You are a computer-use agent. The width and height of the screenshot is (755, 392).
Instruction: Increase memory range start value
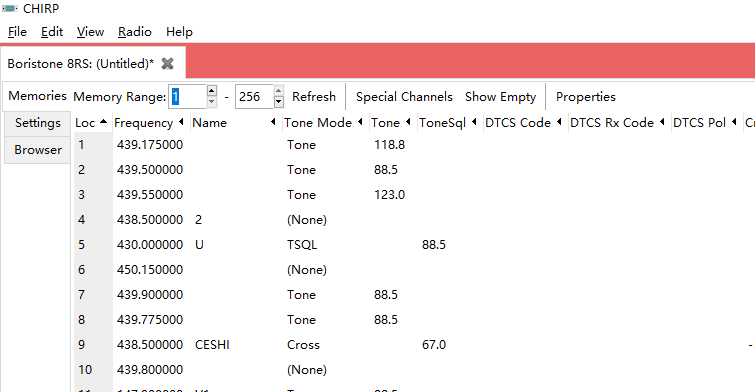point(211,91)
